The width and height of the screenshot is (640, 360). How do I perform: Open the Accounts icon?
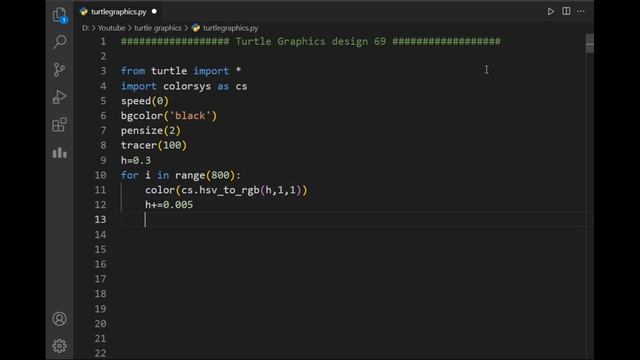60,319
